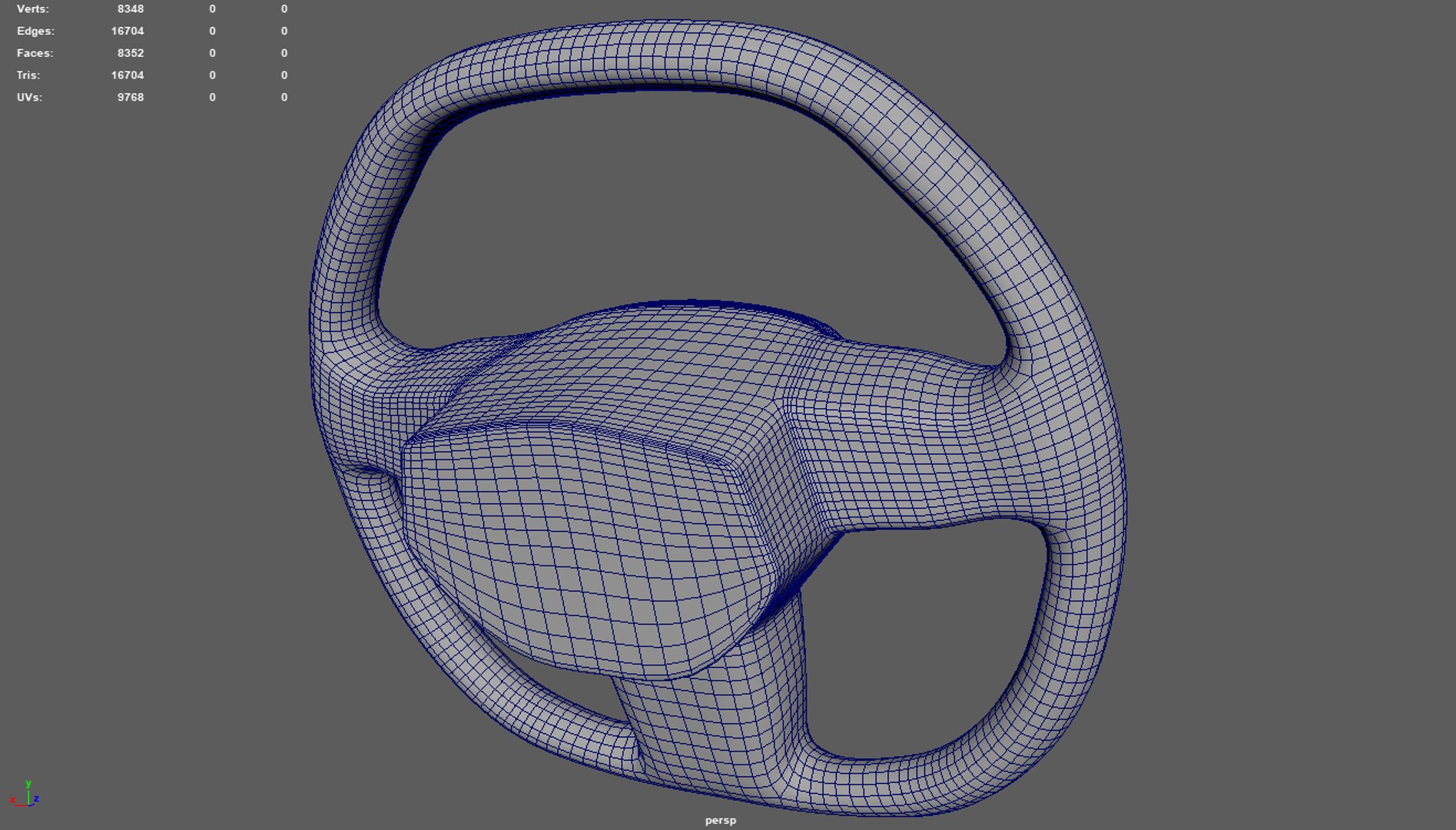1456x830 pixels.
Task: Click the Tris: label in the heads-up display
Action: 28,75
